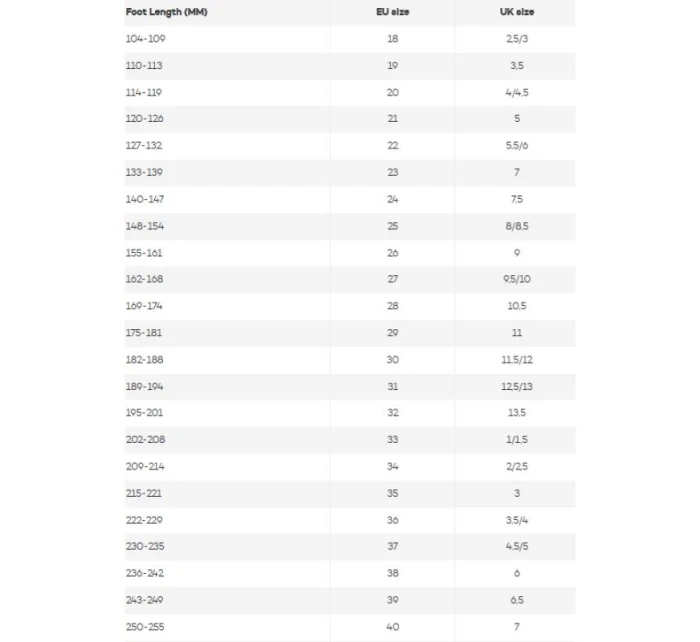Click the EU size column header
This screenshot has width=700, height=642.
tap(392, 12)
